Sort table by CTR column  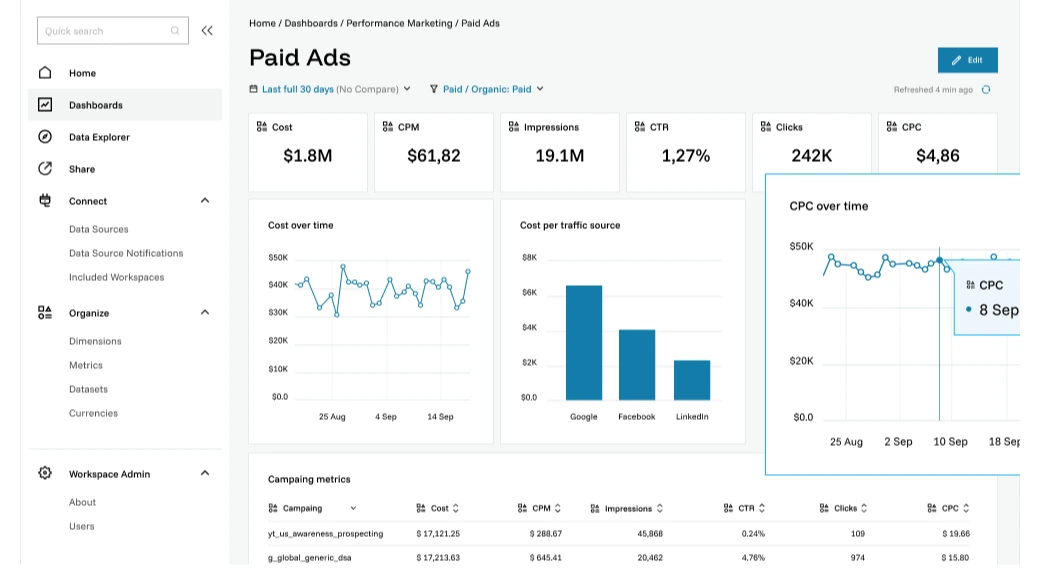tap(762, 508)
